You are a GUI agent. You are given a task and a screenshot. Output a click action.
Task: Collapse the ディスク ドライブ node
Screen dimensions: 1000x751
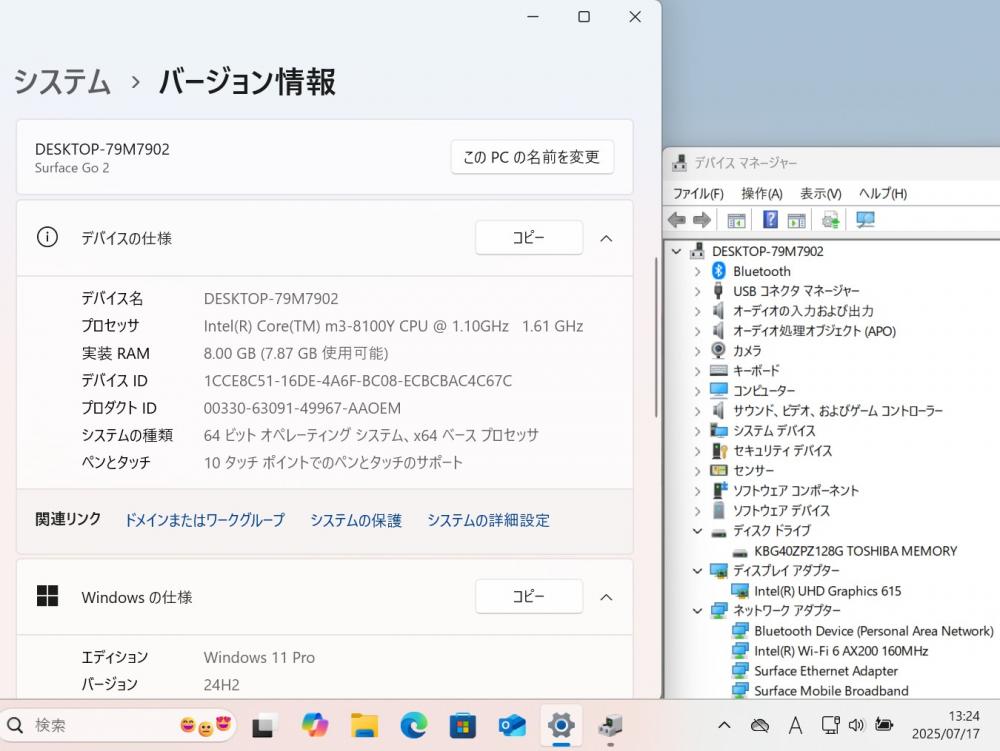click(x=698, y=530)
